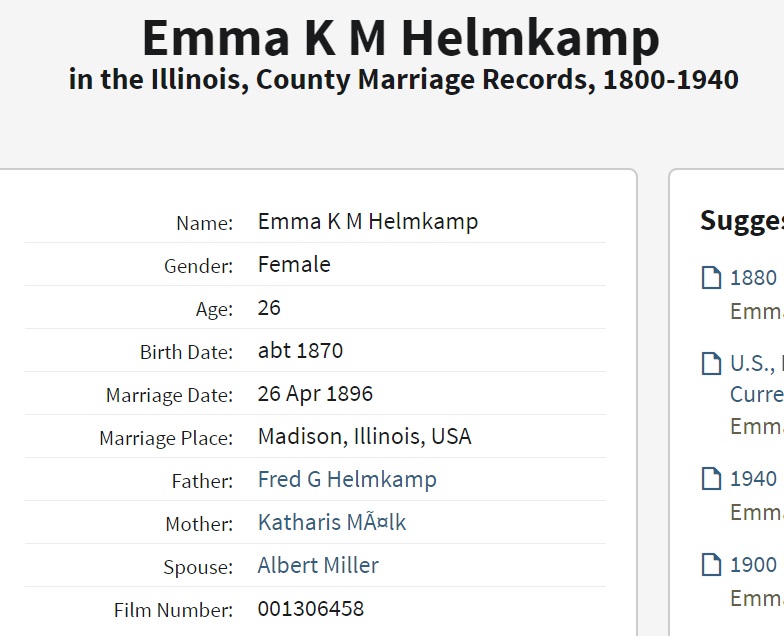Open the father link Fred G Helmkamp

[347, 479]
